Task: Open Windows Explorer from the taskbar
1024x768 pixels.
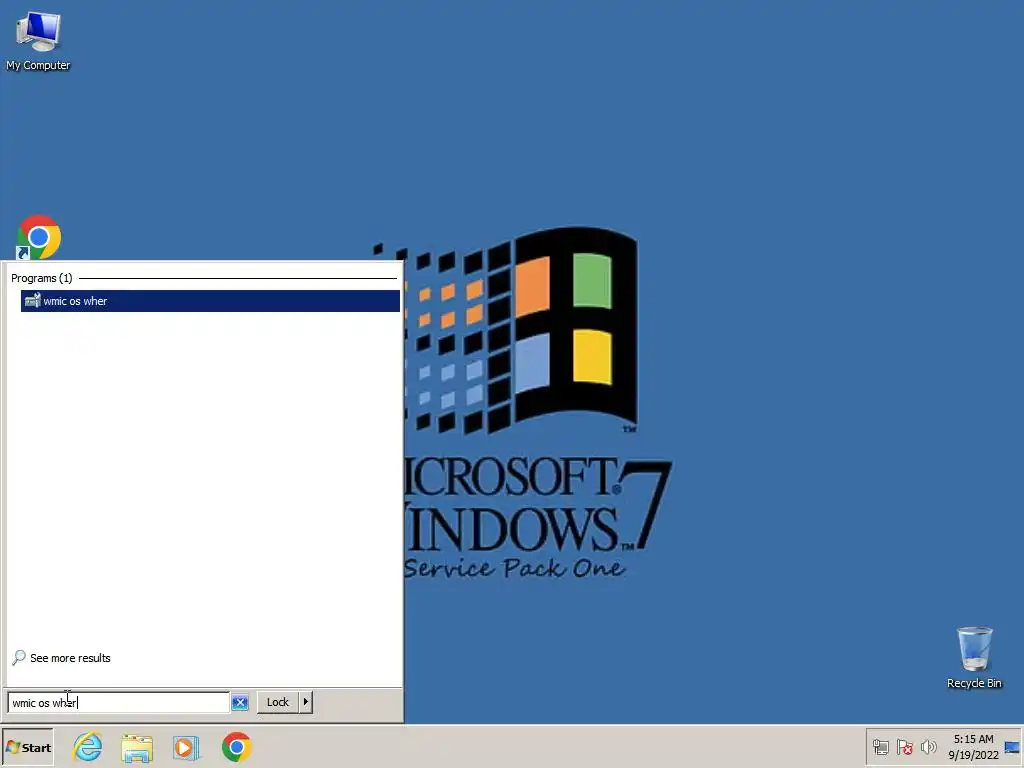Action: point(136,748)
